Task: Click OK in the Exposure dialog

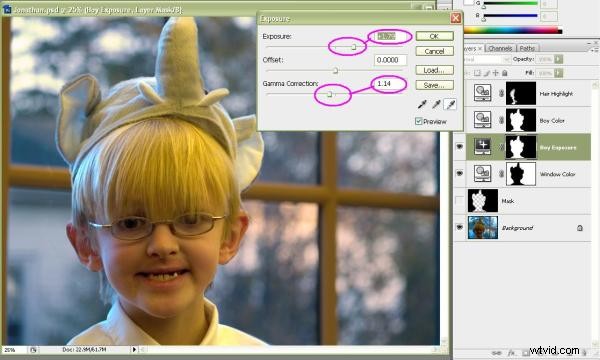Action: pos(434,36)
